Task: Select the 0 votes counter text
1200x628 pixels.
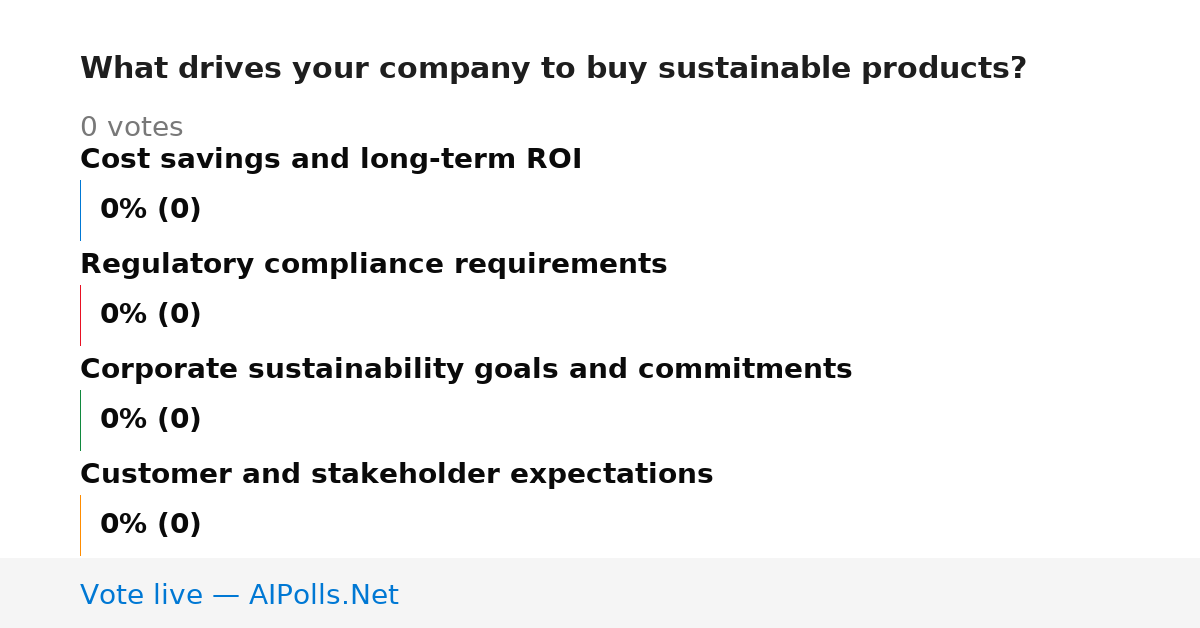Action: (131, 128)
